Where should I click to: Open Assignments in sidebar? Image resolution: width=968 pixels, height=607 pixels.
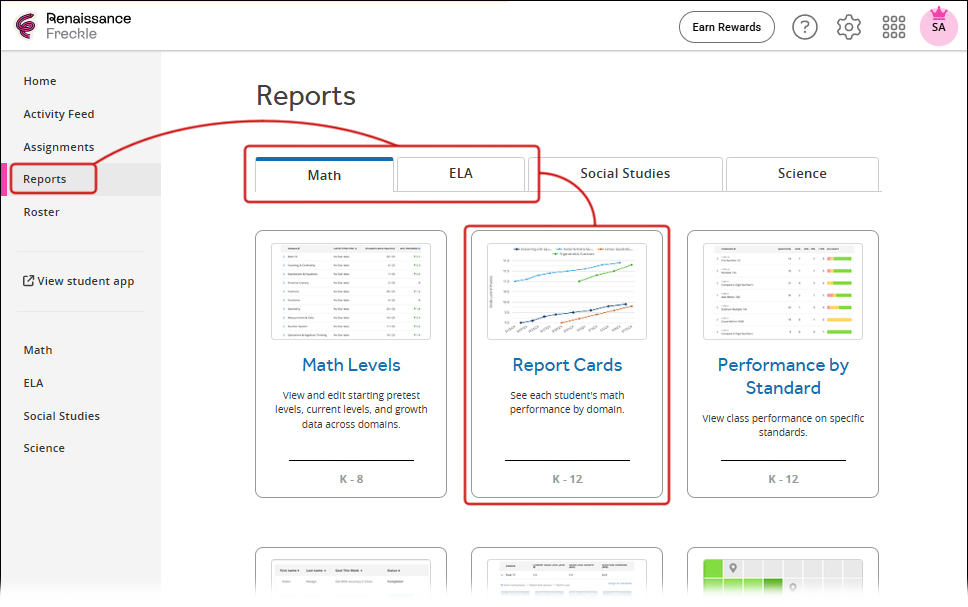click(x=59, y=147)
